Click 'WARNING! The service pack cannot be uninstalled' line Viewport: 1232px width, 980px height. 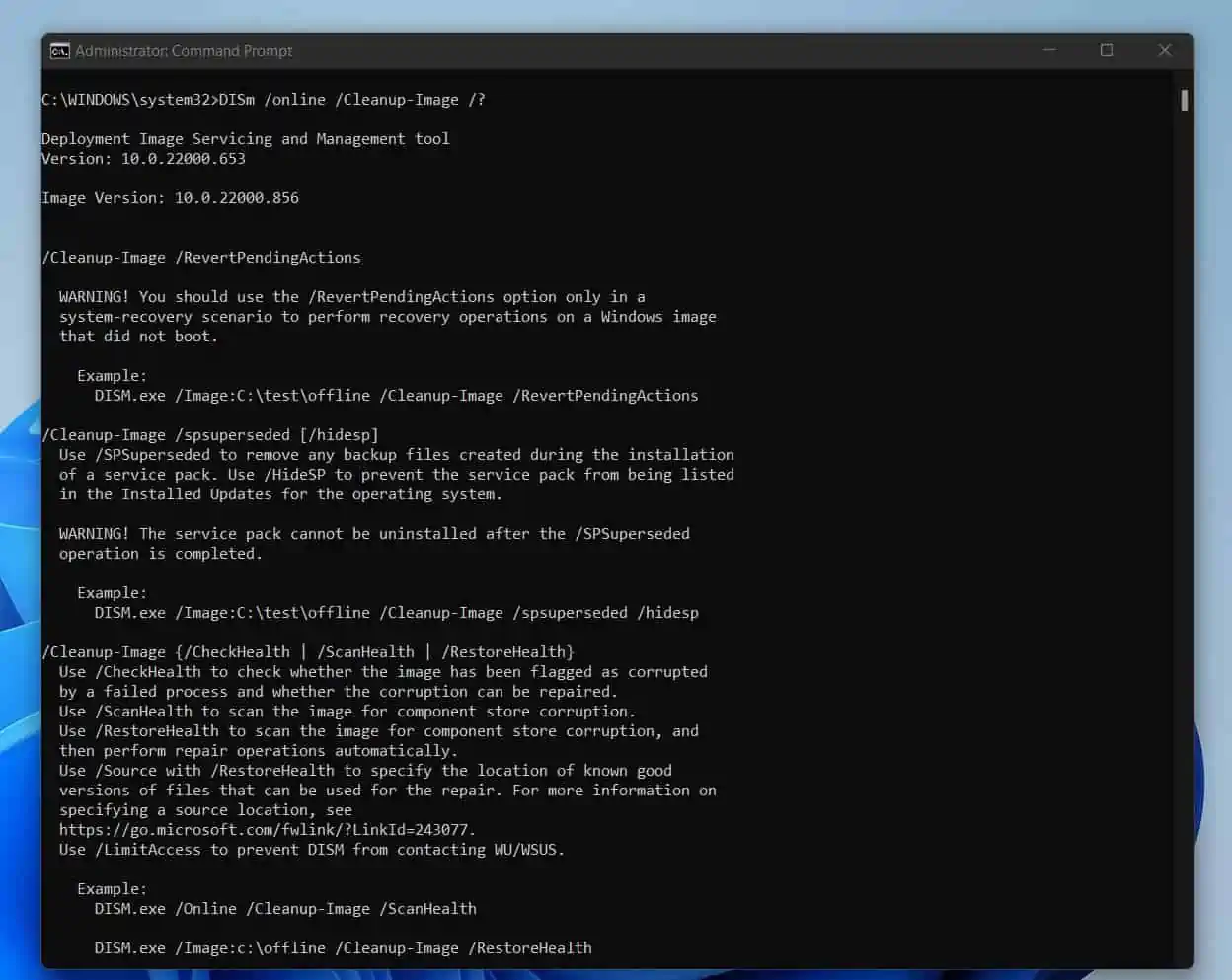[x=375, y=534]
